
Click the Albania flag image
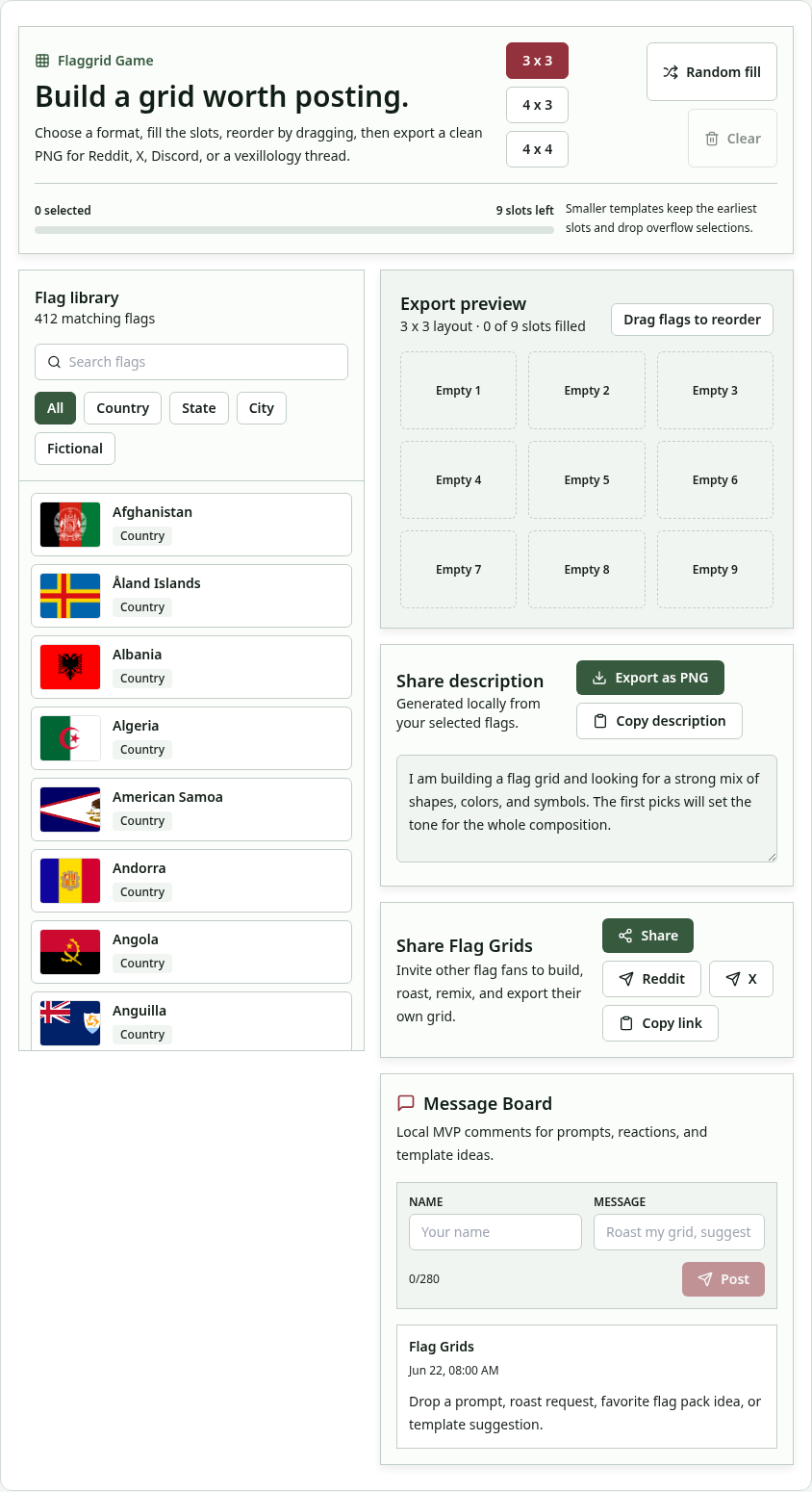click(x=70, y=667)
